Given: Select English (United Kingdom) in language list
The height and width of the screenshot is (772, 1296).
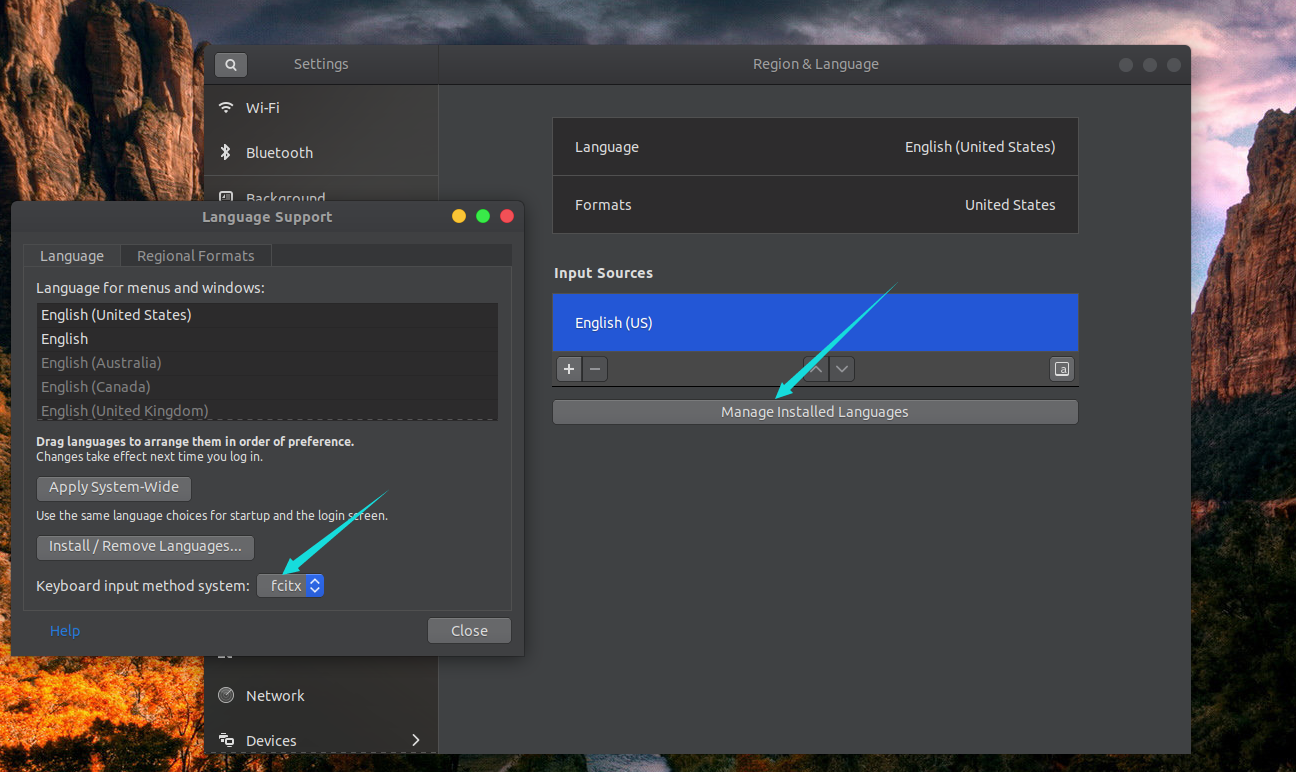Looking at the screenshot, I should (267, 410).
